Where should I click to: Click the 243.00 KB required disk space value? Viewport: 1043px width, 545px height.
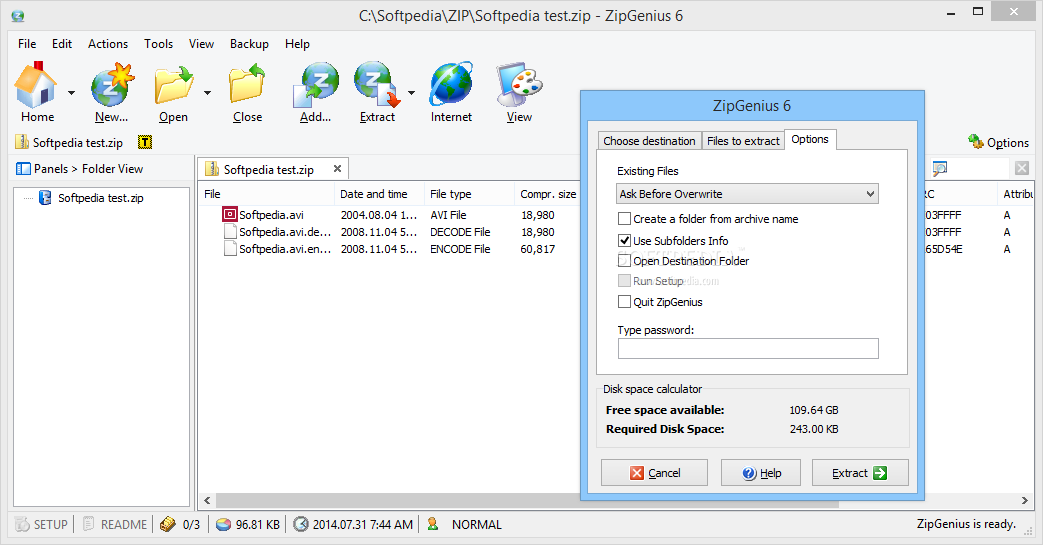814,429
